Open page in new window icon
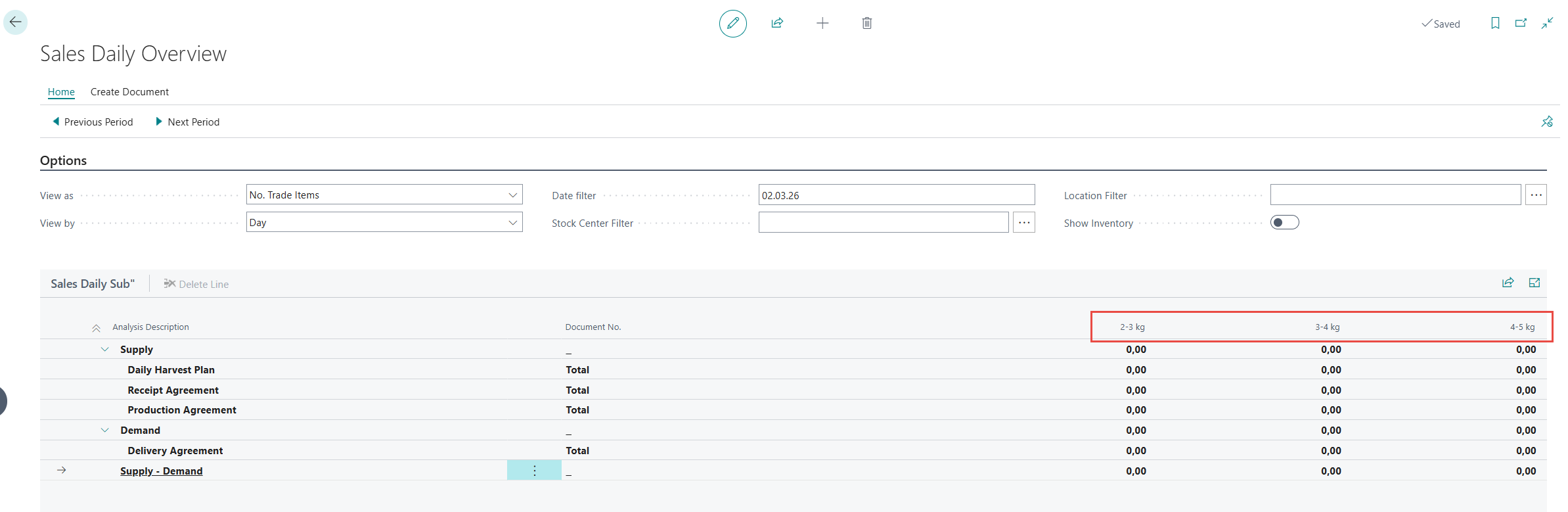The width and height of the screenshot is (1568, 512). tap(1521, 24)
